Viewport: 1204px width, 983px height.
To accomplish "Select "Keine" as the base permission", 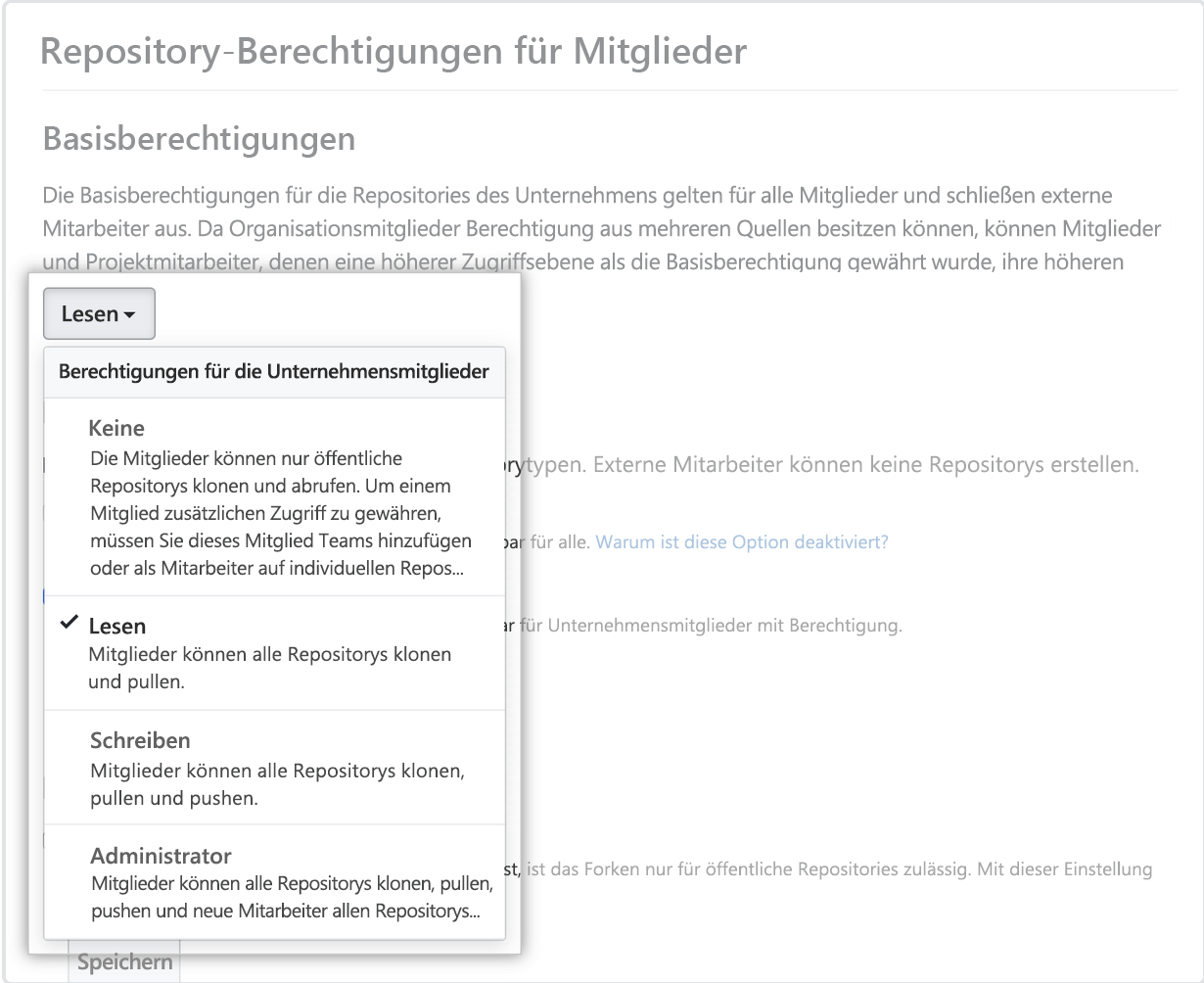I will click(x=116, y=428).
